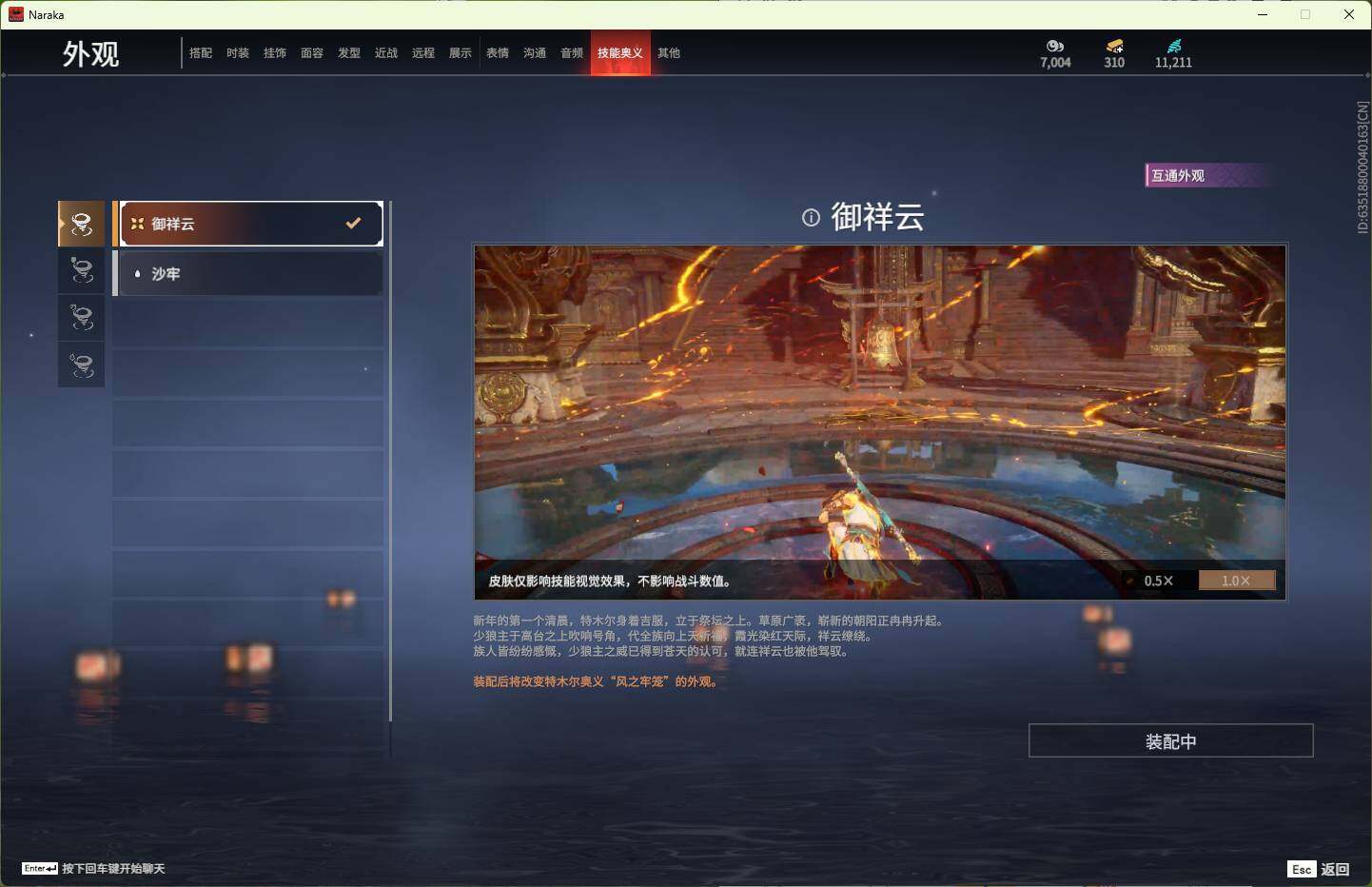Click the skill preview video thumbnail
This screenshot has width=1372, height=887.
[x=880, y=423]
